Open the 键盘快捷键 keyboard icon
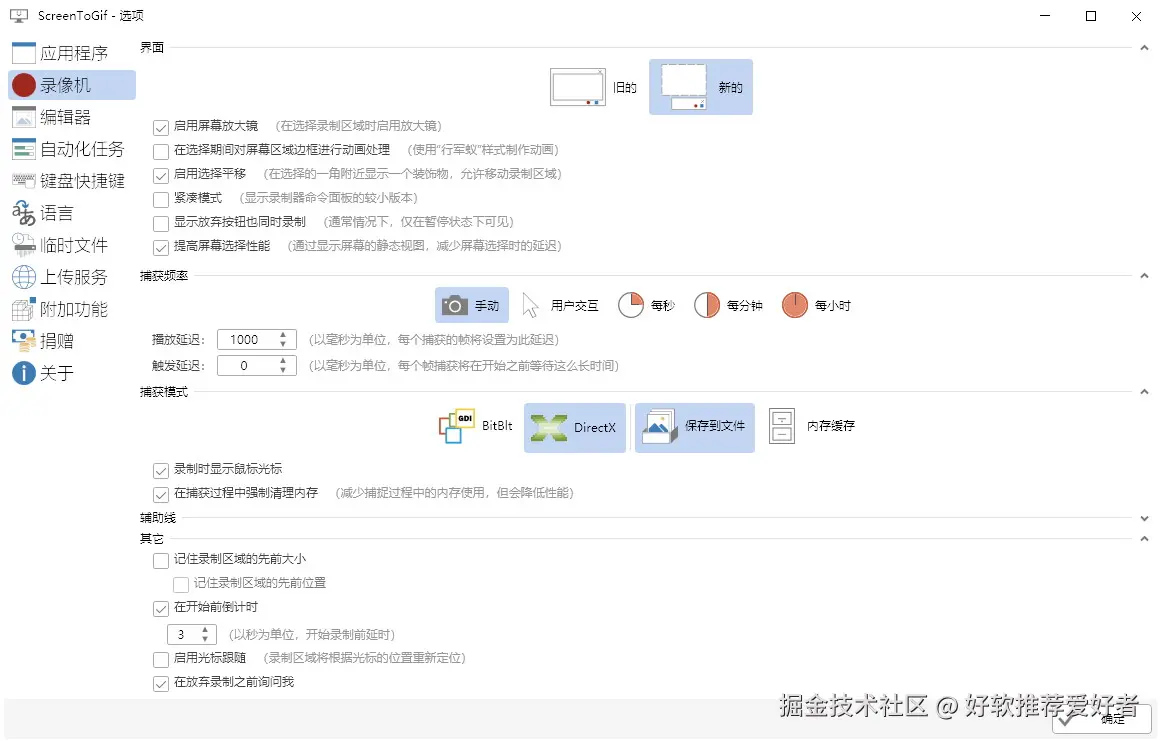The height and width of the screenshot is (741, 1161). 24,181
